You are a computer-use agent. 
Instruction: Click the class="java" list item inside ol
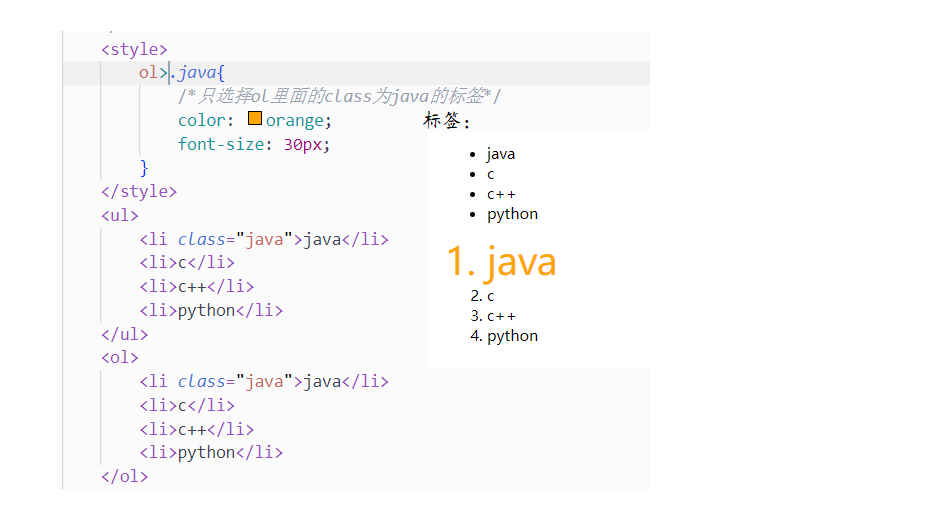coord(264,381)
